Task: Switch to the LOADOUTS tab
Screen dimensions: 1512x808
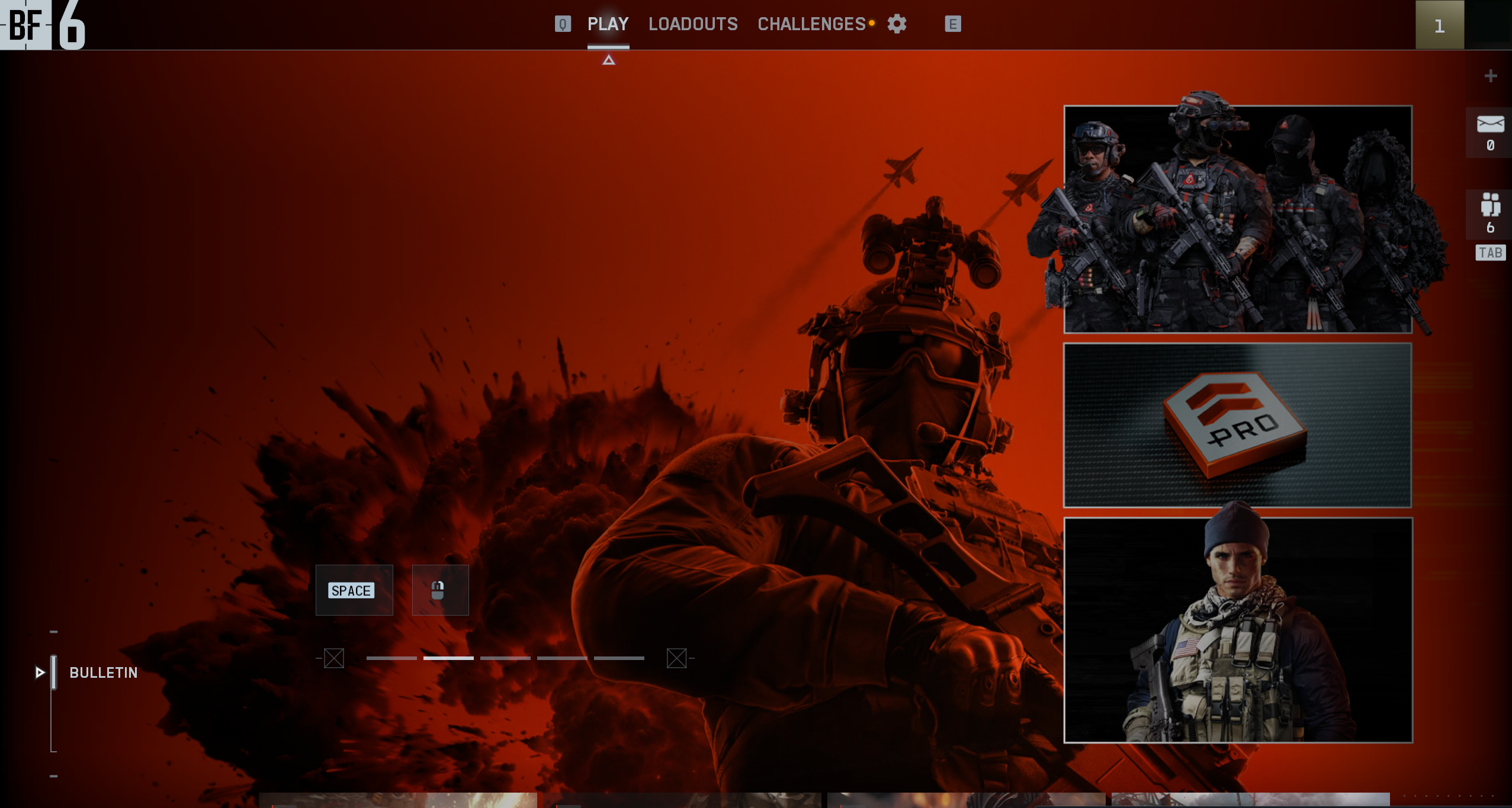Action: (693, 24)
